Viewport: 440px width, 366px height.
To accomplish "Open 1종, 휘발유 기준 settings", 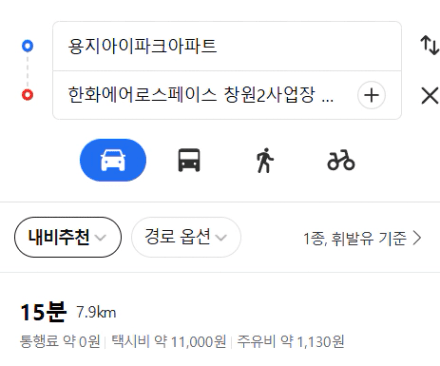I will (x=362, y=239).
